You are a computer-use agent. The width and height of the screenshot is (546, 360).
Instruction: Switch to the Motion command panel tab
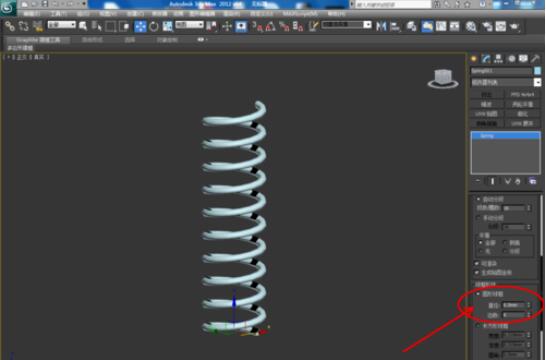pyautogui.click(x=511, y=59)
